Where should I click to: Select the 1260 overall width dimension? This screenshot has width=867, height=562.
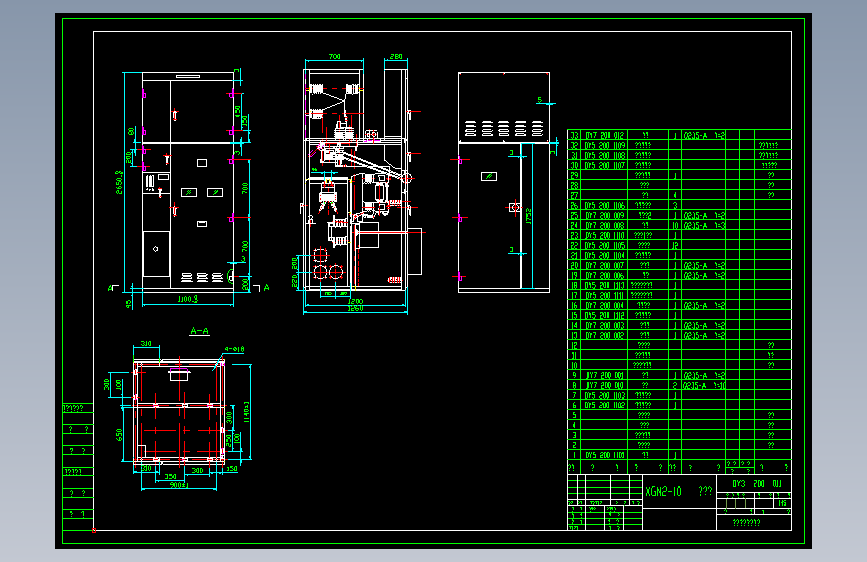click(355, 309)
